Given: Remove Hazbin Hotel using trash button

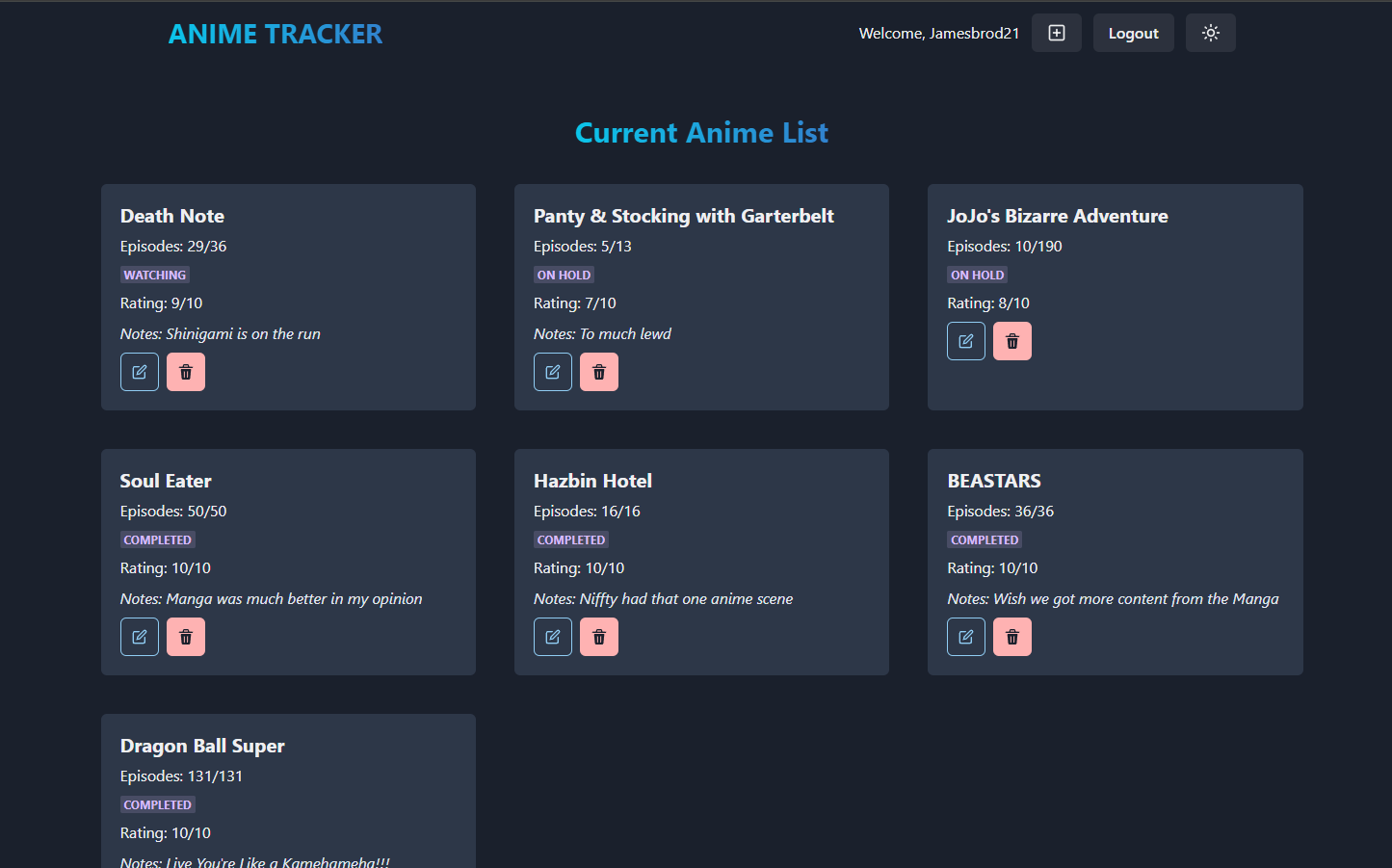Looking at the screenshot, I should click(x=599, y=637).
